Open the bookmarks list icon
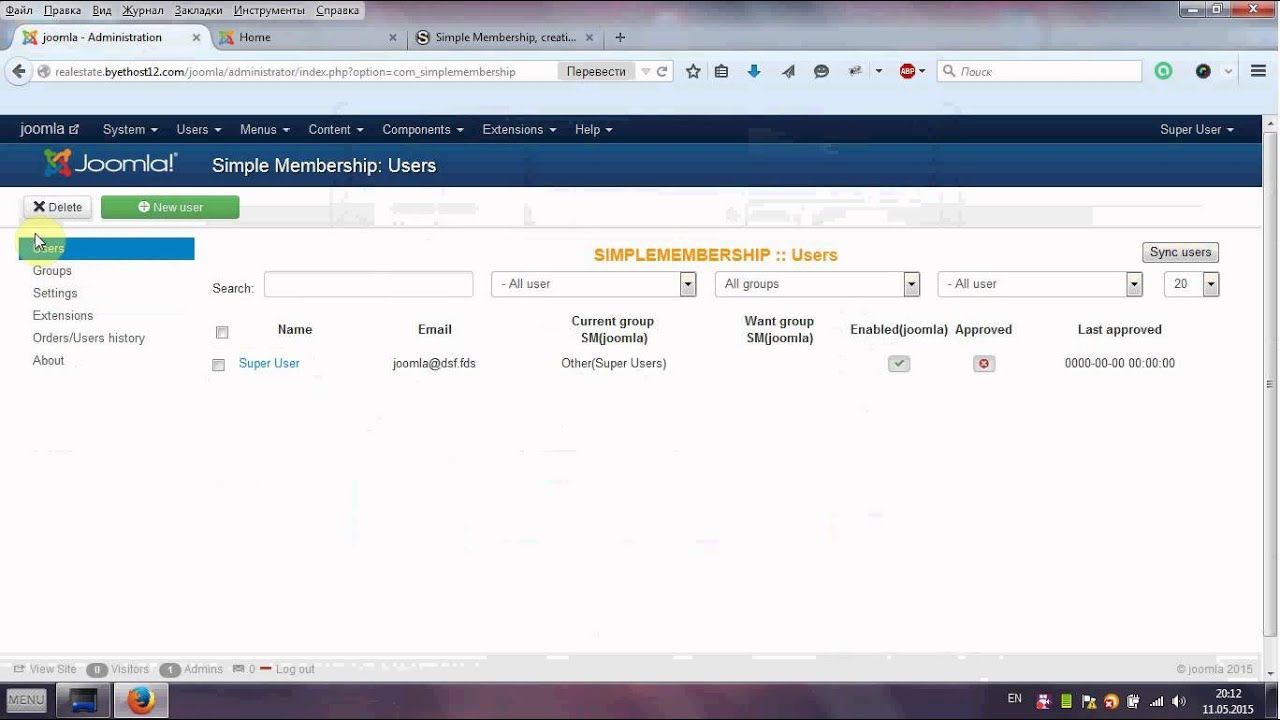1280x720 pixels. (721, 71)
